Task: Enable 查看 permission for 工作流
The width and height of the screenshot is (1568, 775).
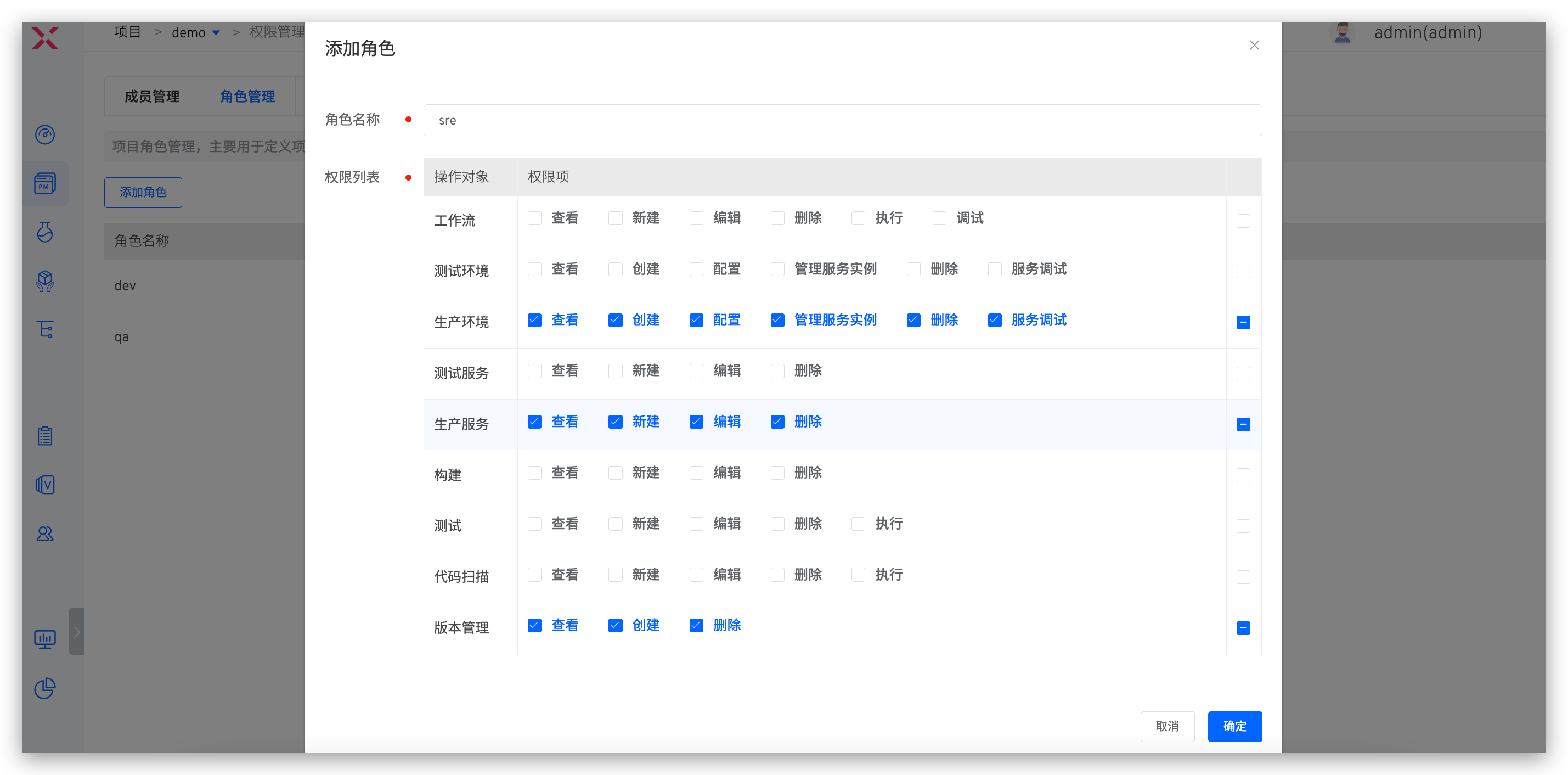Action: point(534,218)
